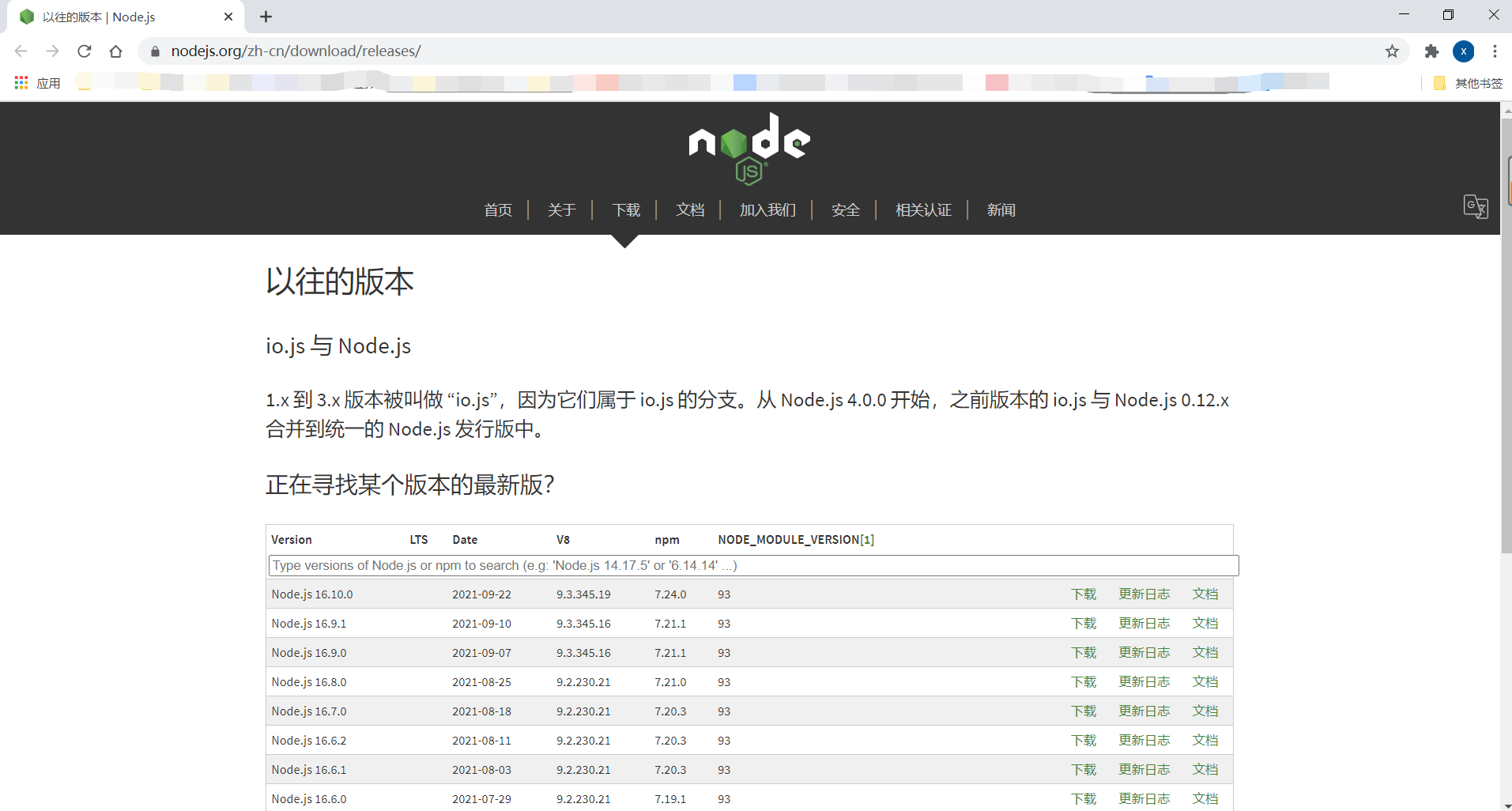Open docs for Node.js 16.6.1

[x=1205, y=770]
